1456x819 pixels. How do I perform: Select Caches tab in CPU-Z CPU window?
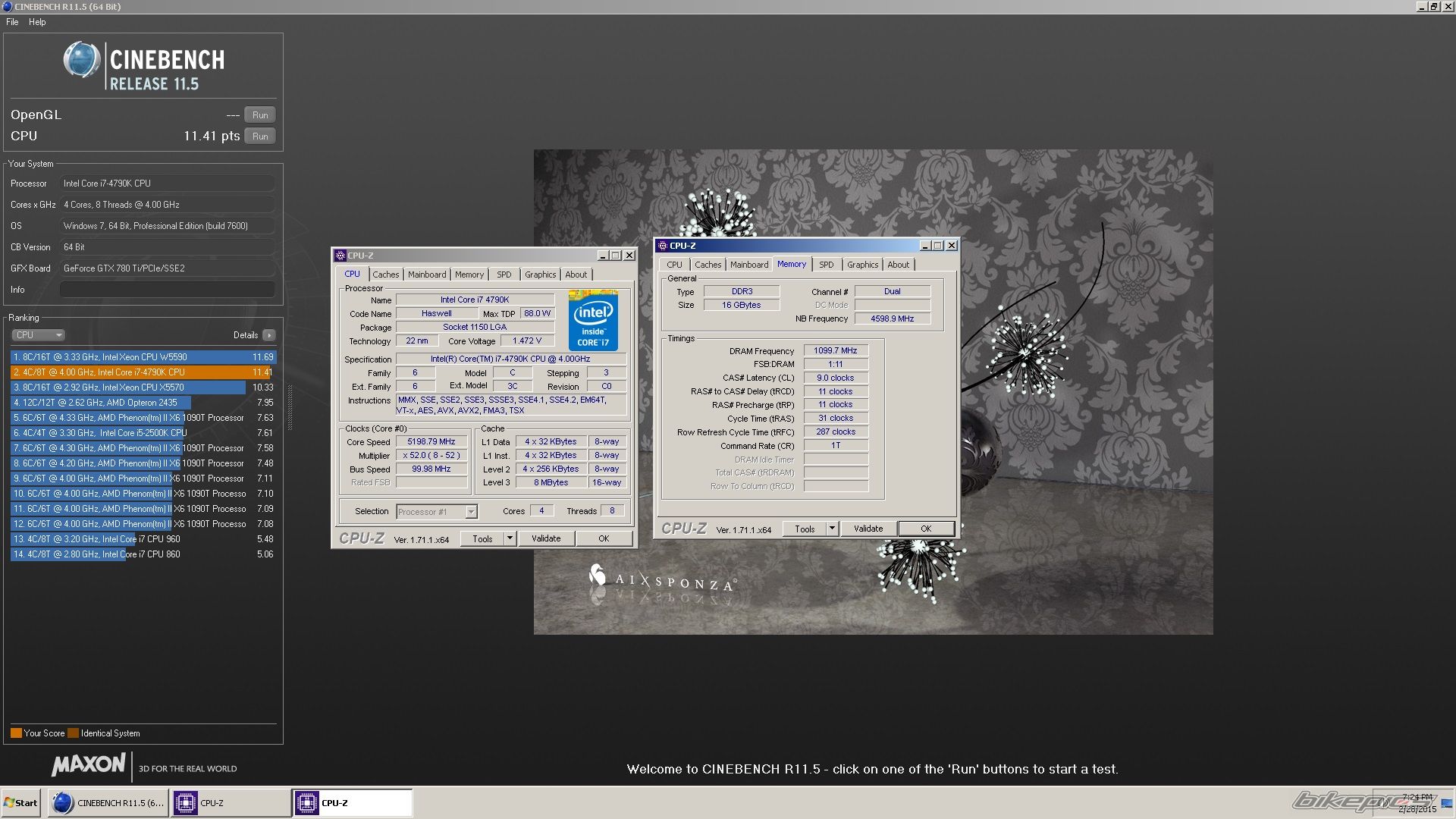385,275
